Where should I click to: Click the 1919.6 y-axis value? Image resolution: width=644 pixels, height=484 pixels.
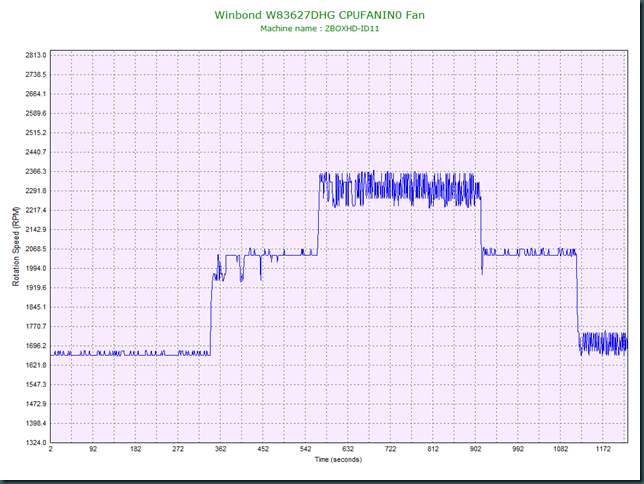click(x=36, y=288)
